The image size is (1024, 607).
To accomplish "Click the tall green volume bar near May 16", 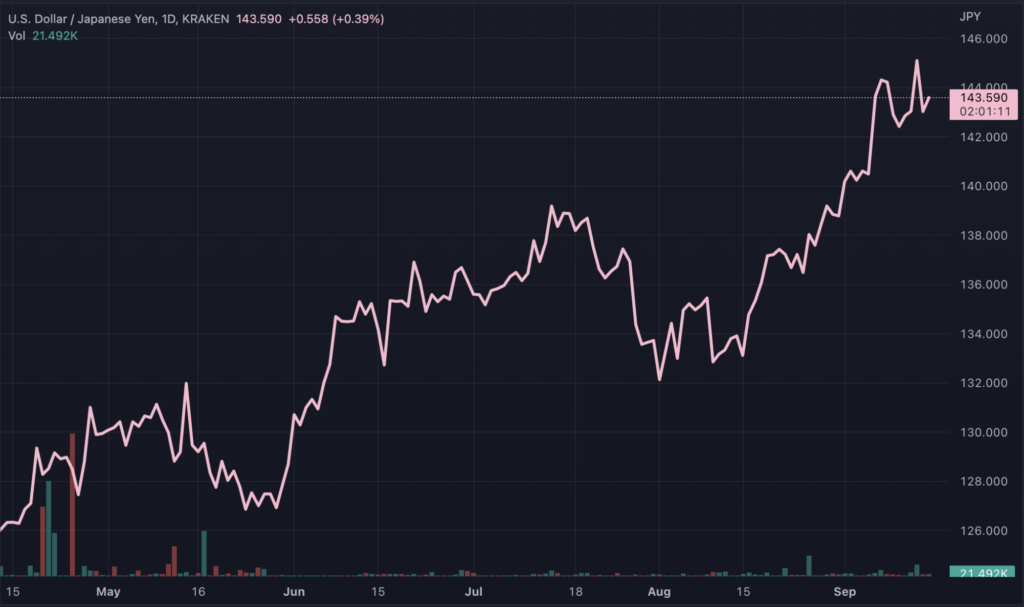I will pyautogui.click(x=204, y=553).
